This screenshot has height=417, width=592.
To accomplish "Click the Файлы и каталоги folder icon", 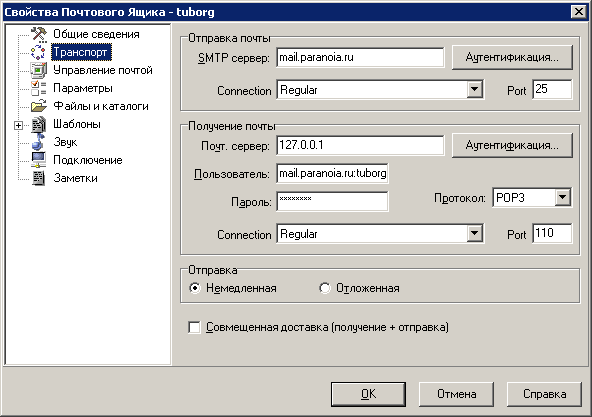I will click(x=39, y=106).
